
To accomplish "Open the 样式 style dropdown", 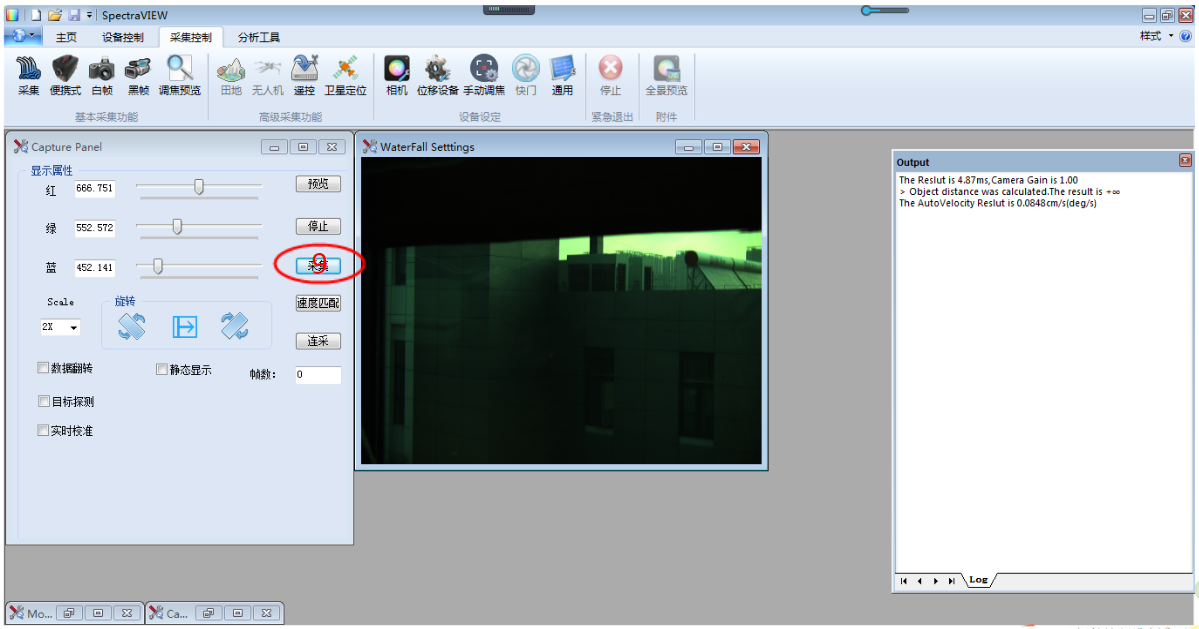I will (x=1156, y=36).
